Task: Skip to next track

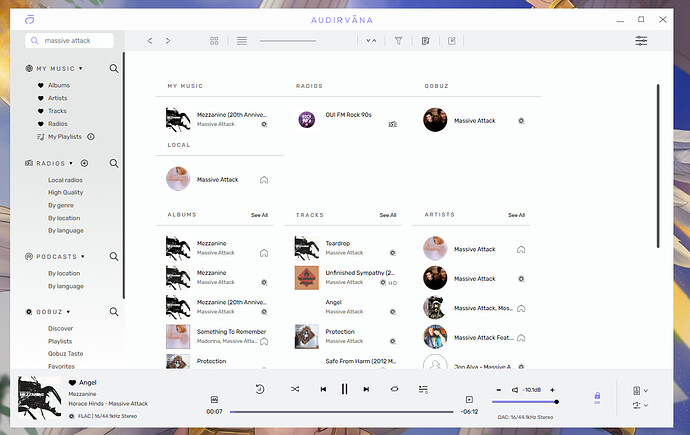Action: pos(366,389)
